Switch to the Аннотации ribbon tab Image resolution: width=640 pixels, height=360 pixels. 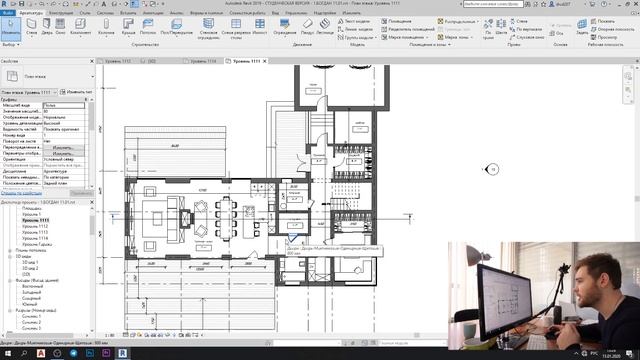[153, 13]
